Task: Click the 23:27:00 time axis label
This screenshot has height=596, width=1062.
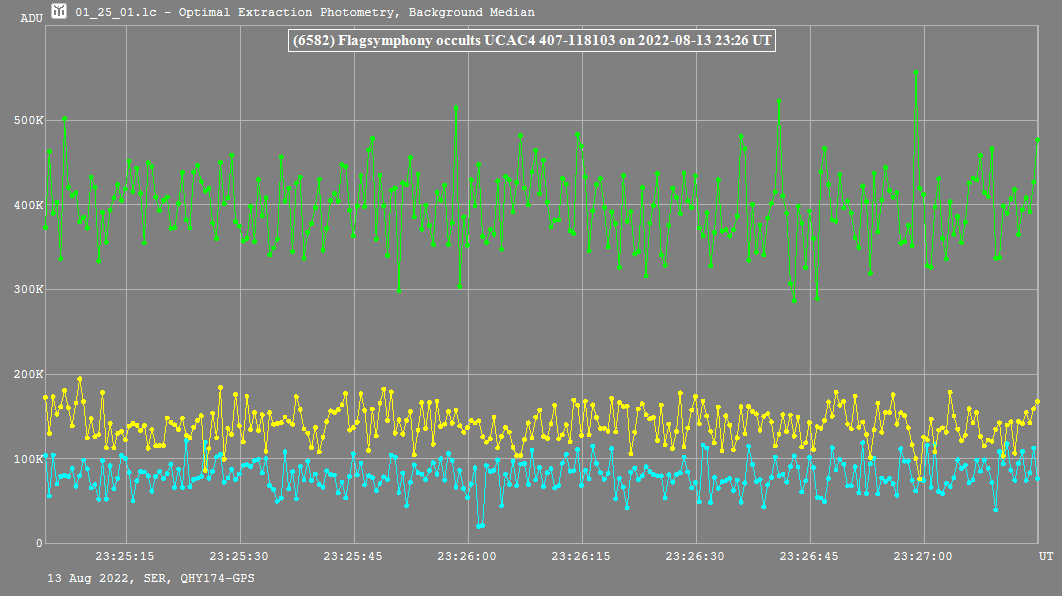Action: [923, 555]
